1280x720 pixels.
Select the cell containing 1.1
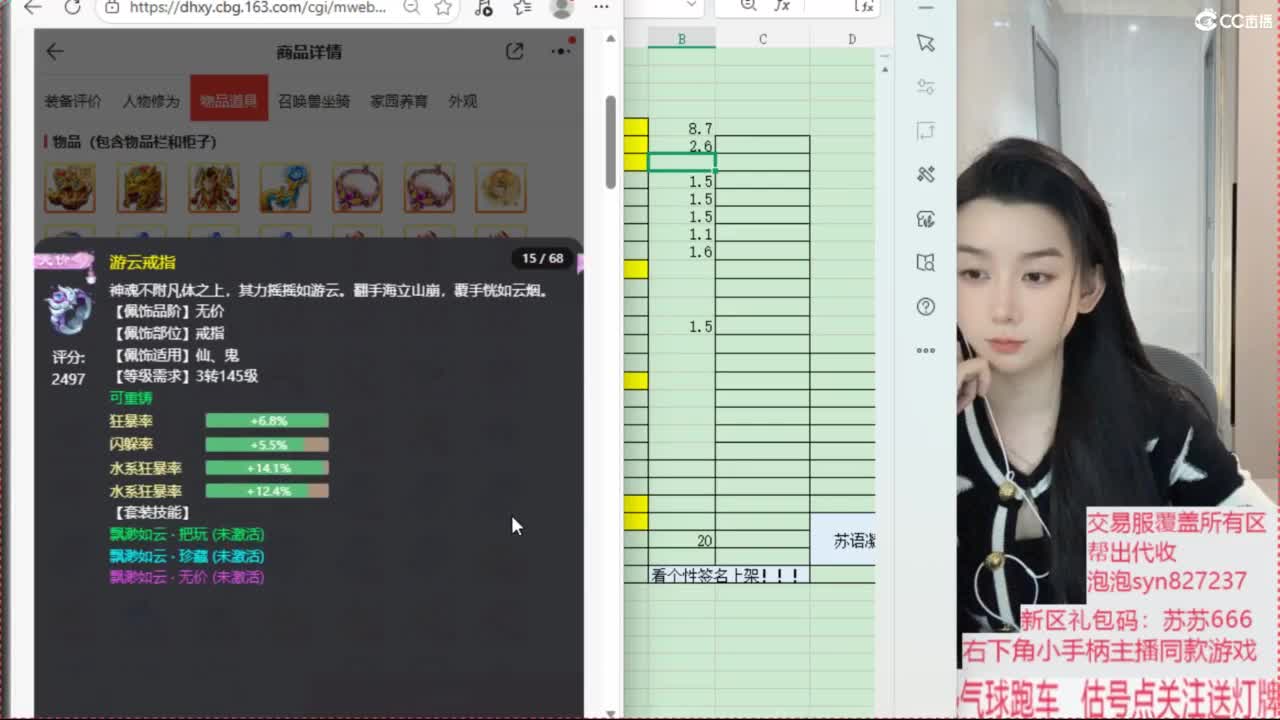tap(681, 234)
